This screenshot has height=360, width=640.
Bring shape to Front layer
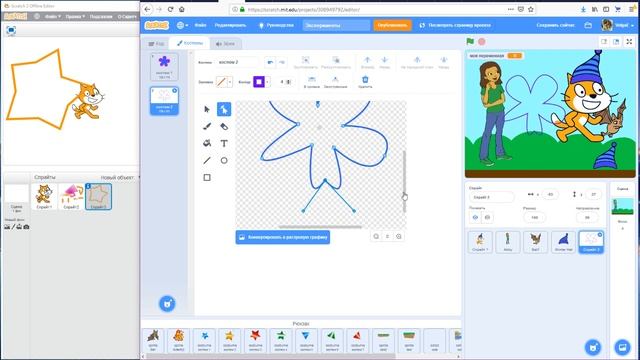[417, 62]
